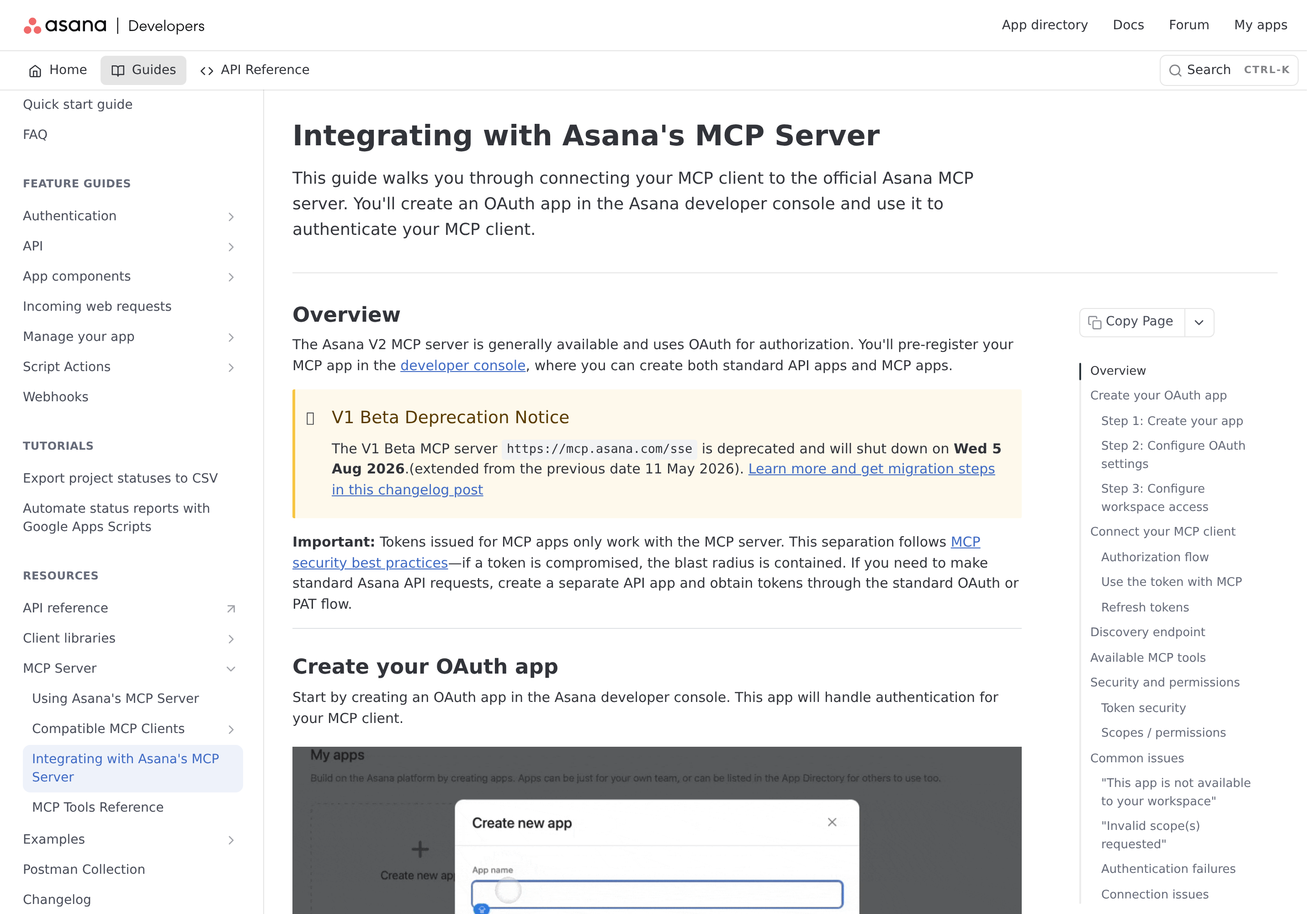Open the Forum link in header
The height and width of the screenshot is (914, 1316).
[x=1189, y=25]
